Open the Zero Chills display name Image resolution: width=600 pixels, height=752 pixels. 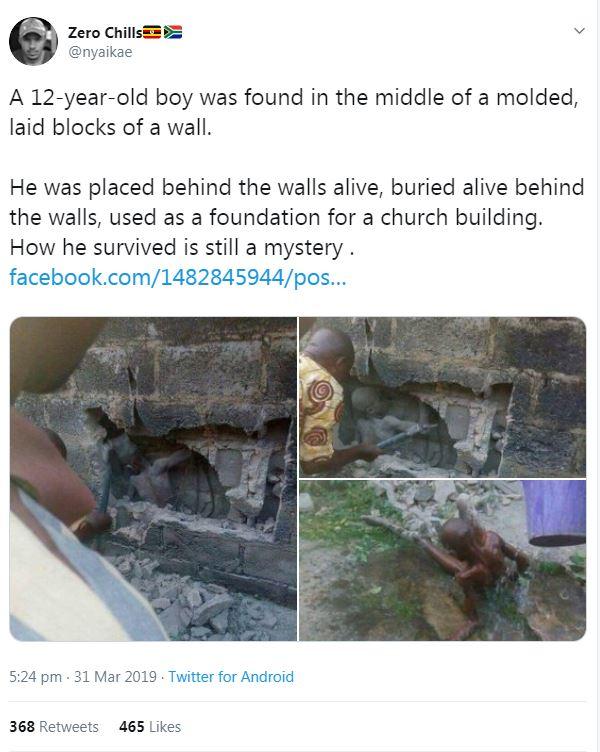105,33
